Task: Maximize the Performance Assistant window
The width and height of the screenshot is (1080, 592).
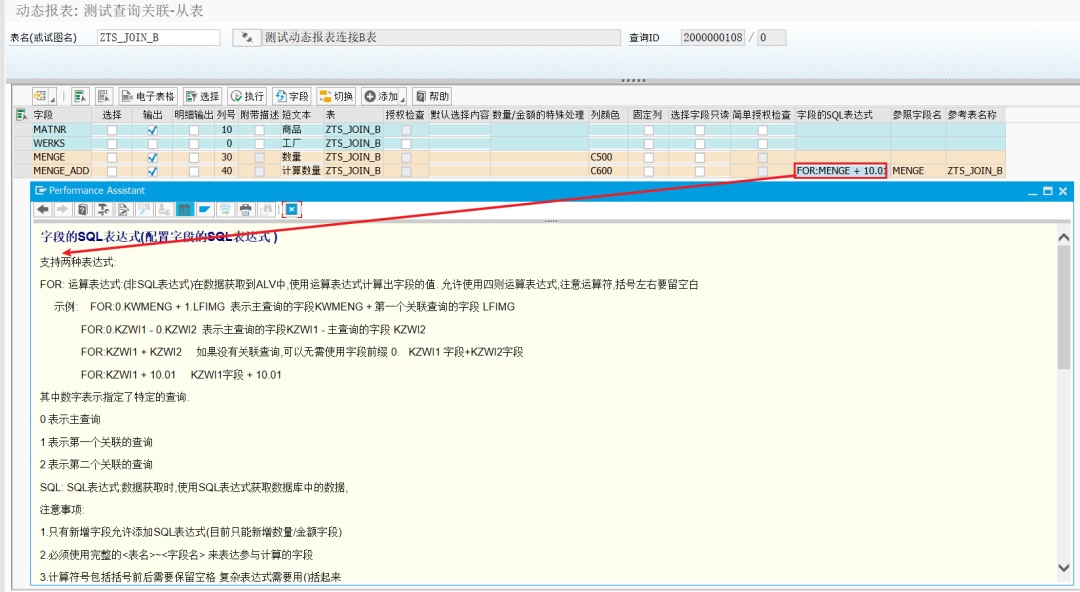Action: pyautogui.click(x=1048, y=191)
